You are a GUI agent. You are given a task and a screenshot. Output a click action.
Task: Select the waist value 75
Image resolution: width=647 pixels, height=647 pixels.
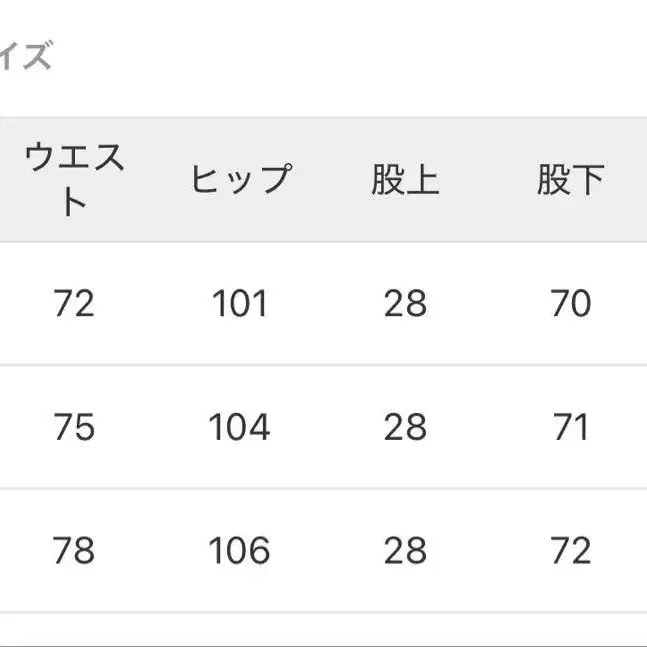tap(74, 427)
